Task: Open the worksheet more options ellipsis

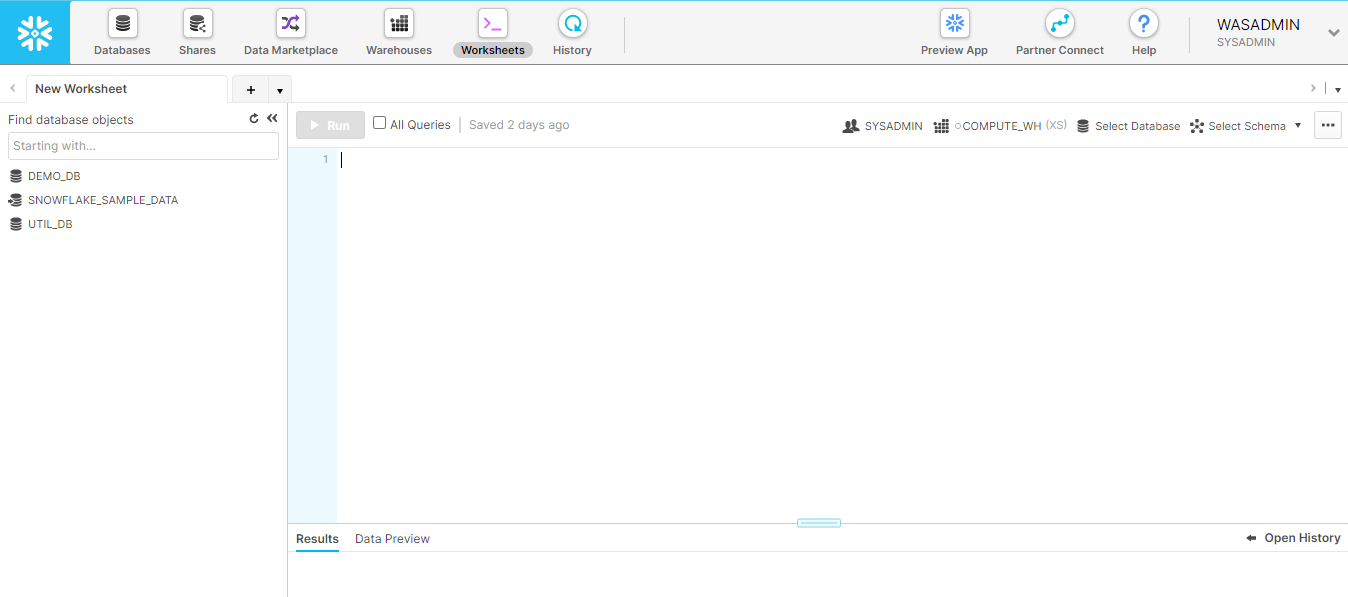Action: [1328, 125]
